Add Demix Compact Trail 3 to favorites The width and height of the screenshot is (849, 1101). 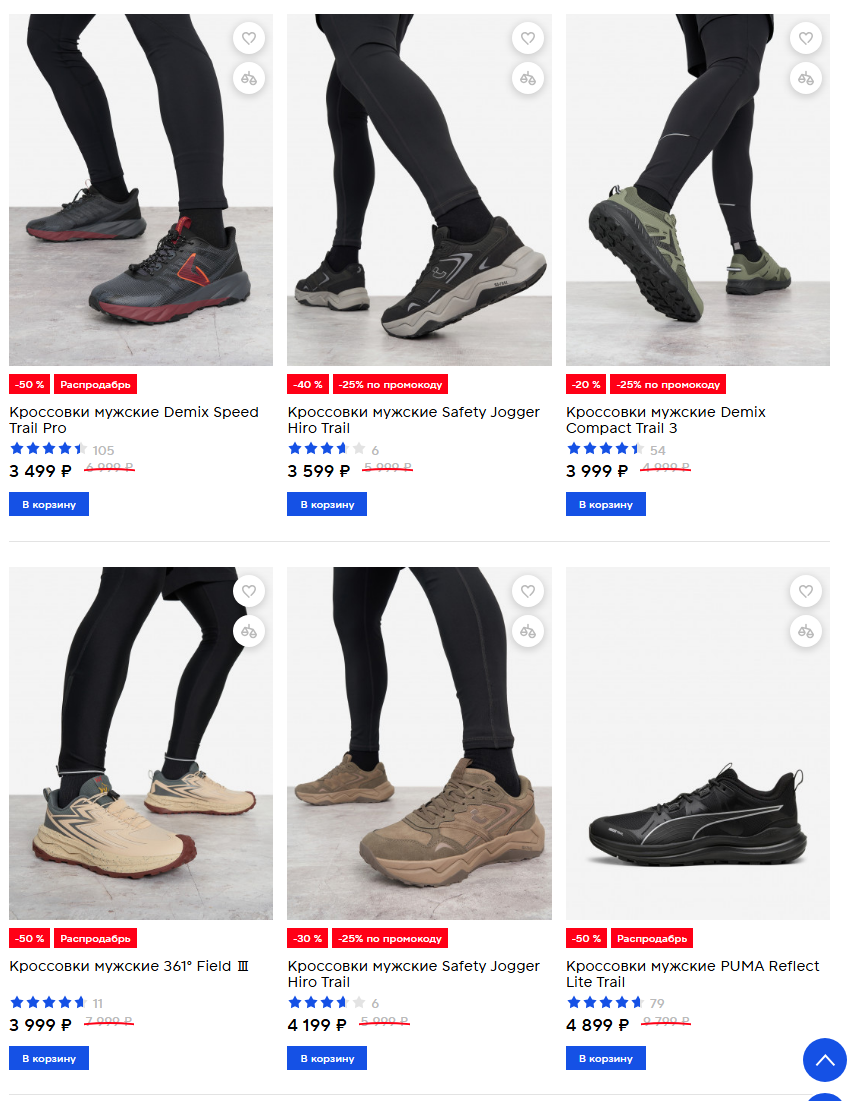(805, 38)
